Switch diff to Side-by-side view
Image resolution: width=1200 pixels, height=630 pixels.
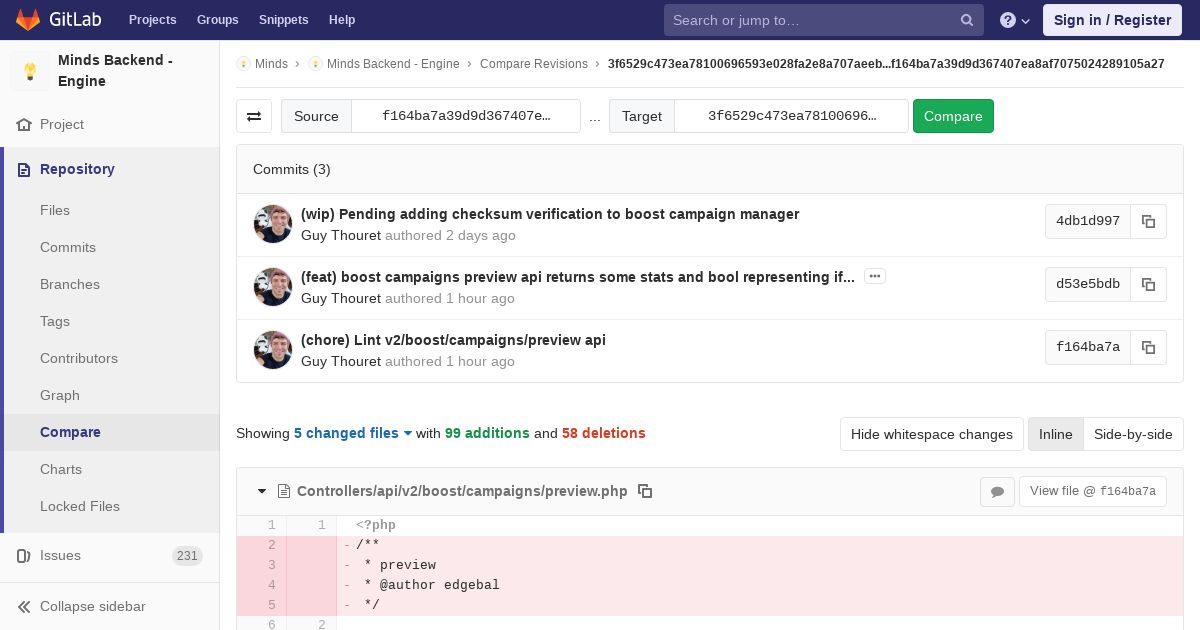click(1132, 434)
